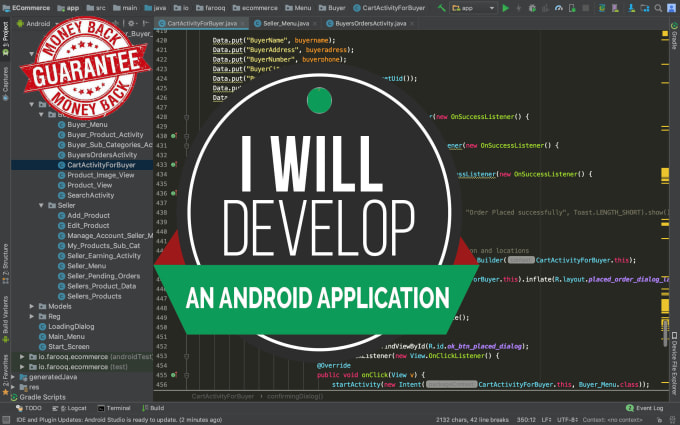Image resolution: width=680 pixels, height=425 pixels.
Task: Open the Project Structure folder icon
Action: [x=645, y=8]
